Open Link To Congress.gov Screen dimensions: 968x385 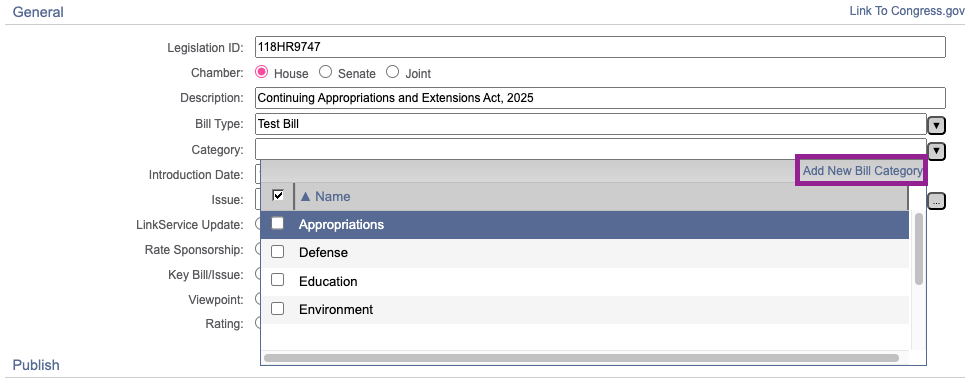[906, 11]
